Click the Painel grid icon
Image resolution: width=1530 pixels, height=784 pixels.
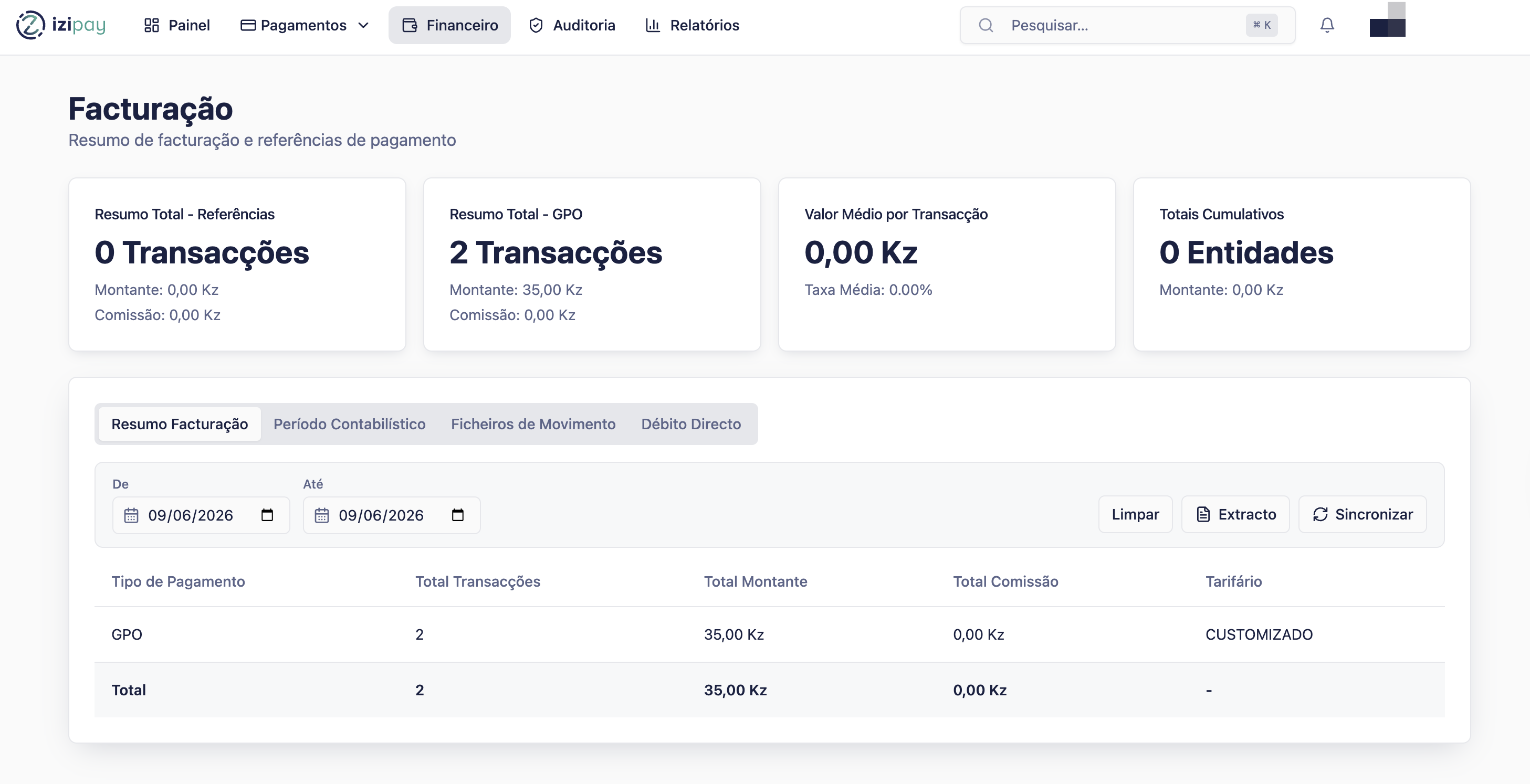pyautogui.click(x=151, y=26)
